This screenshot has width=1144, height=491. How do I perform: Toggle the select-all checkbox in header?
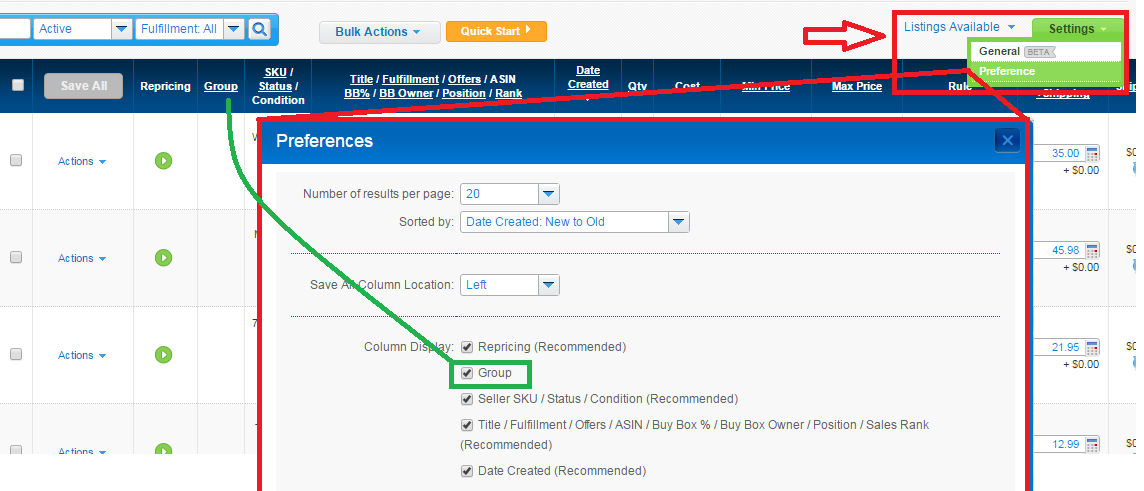pos(18,85)
